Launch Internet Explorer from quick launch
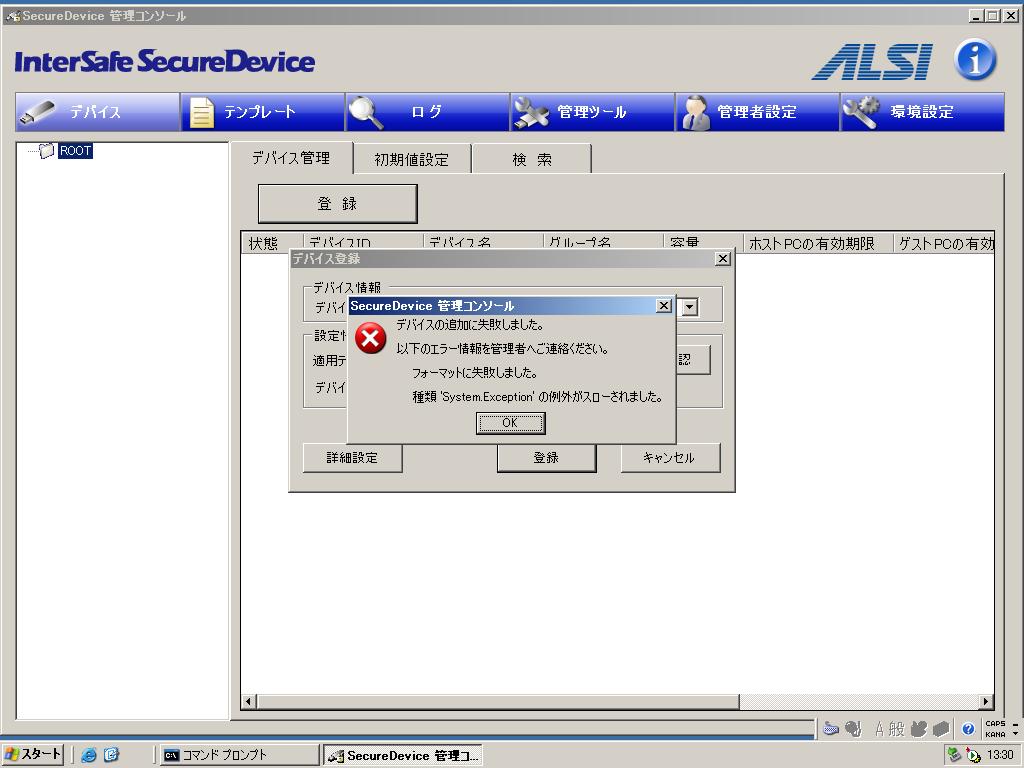1024x768 pixels. [x=89, y=755]
